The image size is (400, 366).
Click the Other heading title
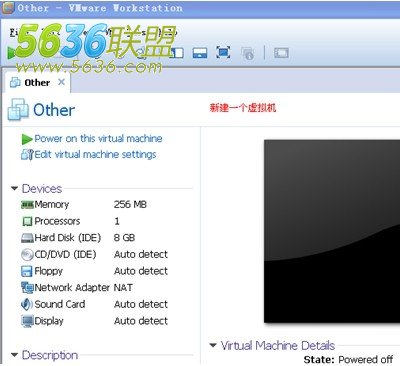click(54, 110)
